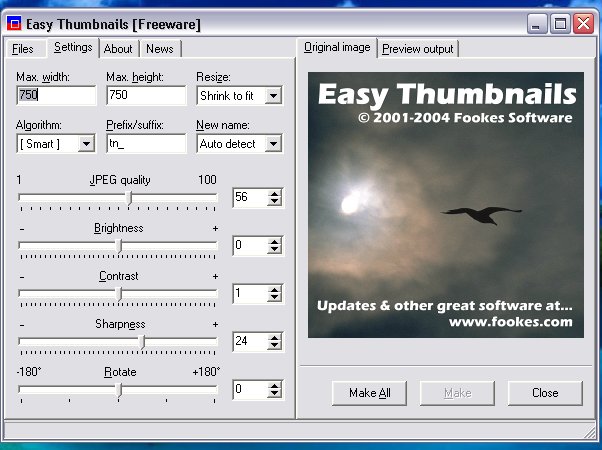This screenshot has width=602, height=450.
Task: Open the New name dropdown
Action: [x=273, y=144]
